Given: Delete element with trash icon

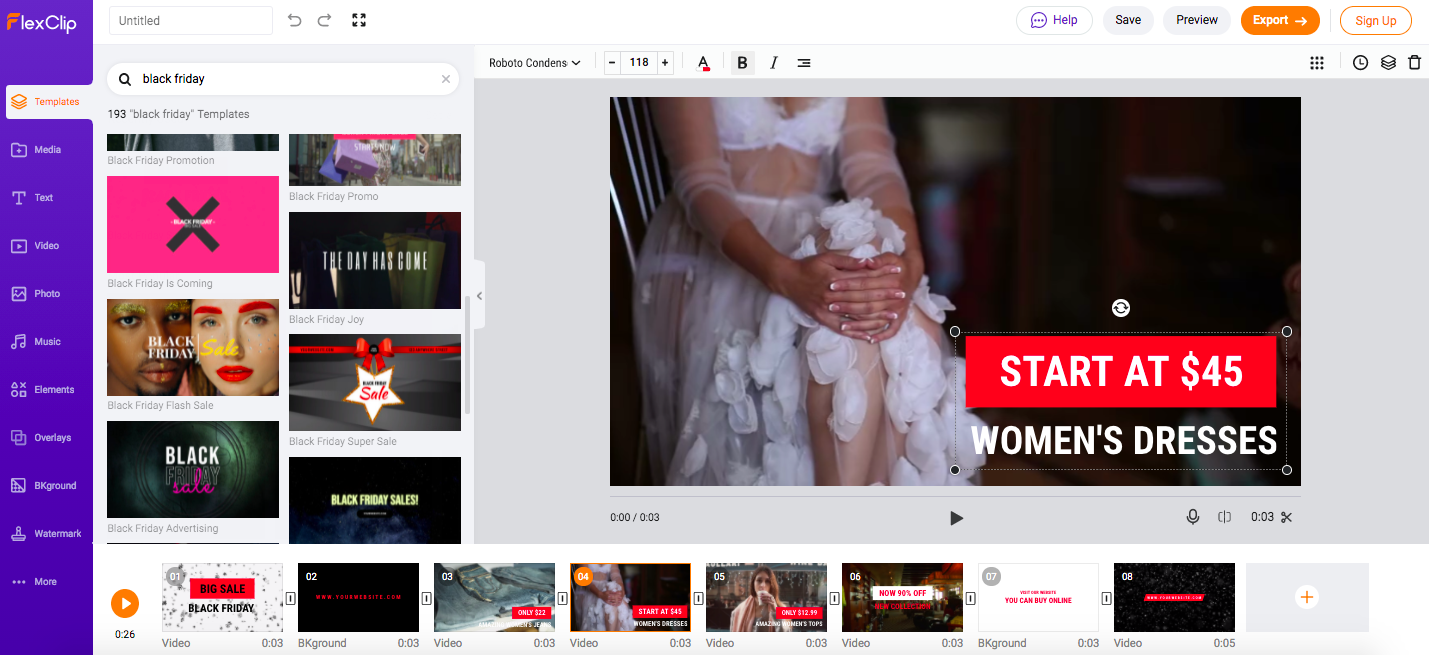Looking at the screenshot, I should coord(1414,62).
